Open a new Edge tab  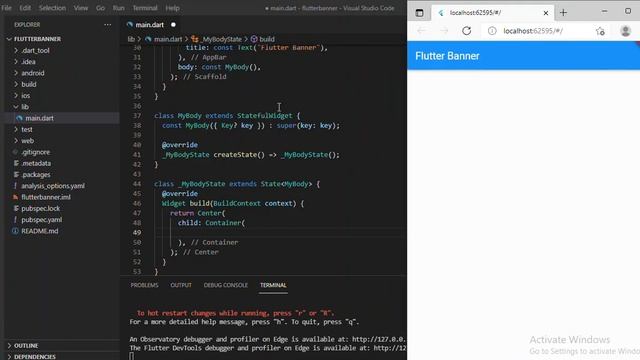click(x=563, y=13)
